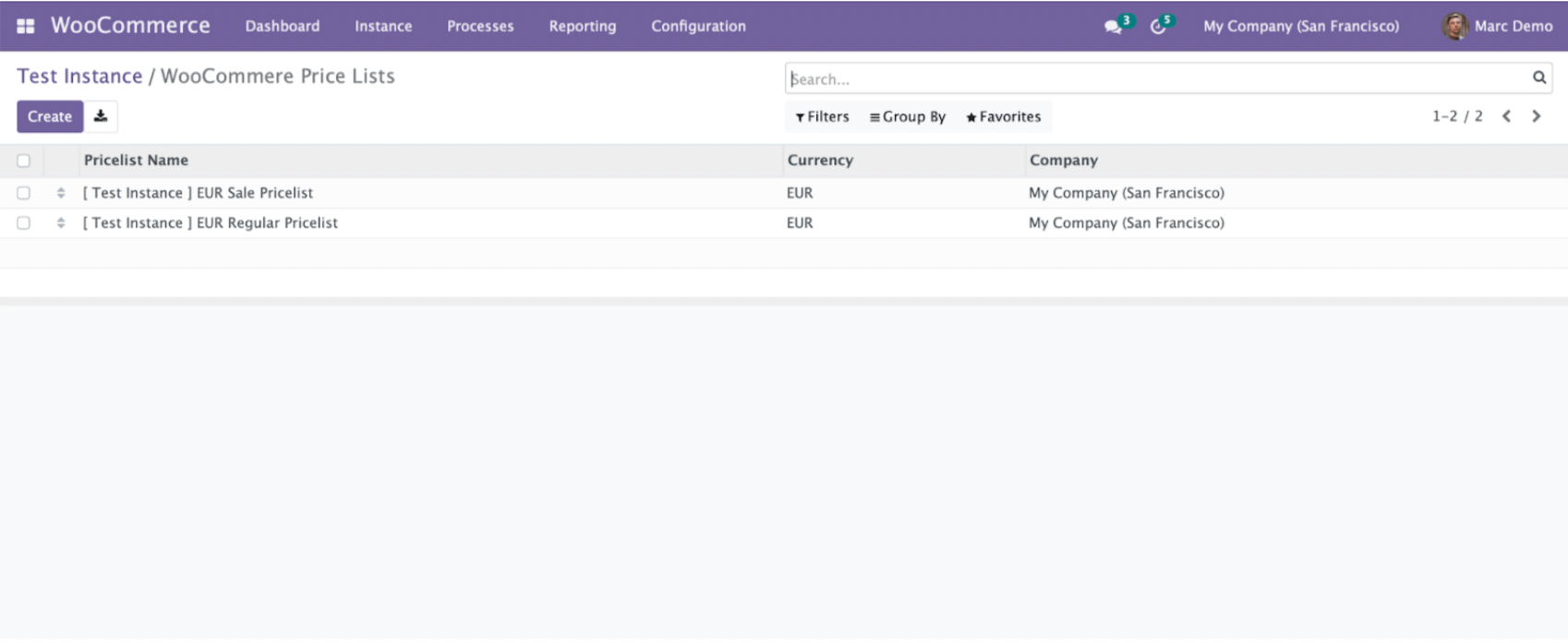
Task: Click company cell of EUR Regular Pricelist row
Action: tap(1127, 223)
